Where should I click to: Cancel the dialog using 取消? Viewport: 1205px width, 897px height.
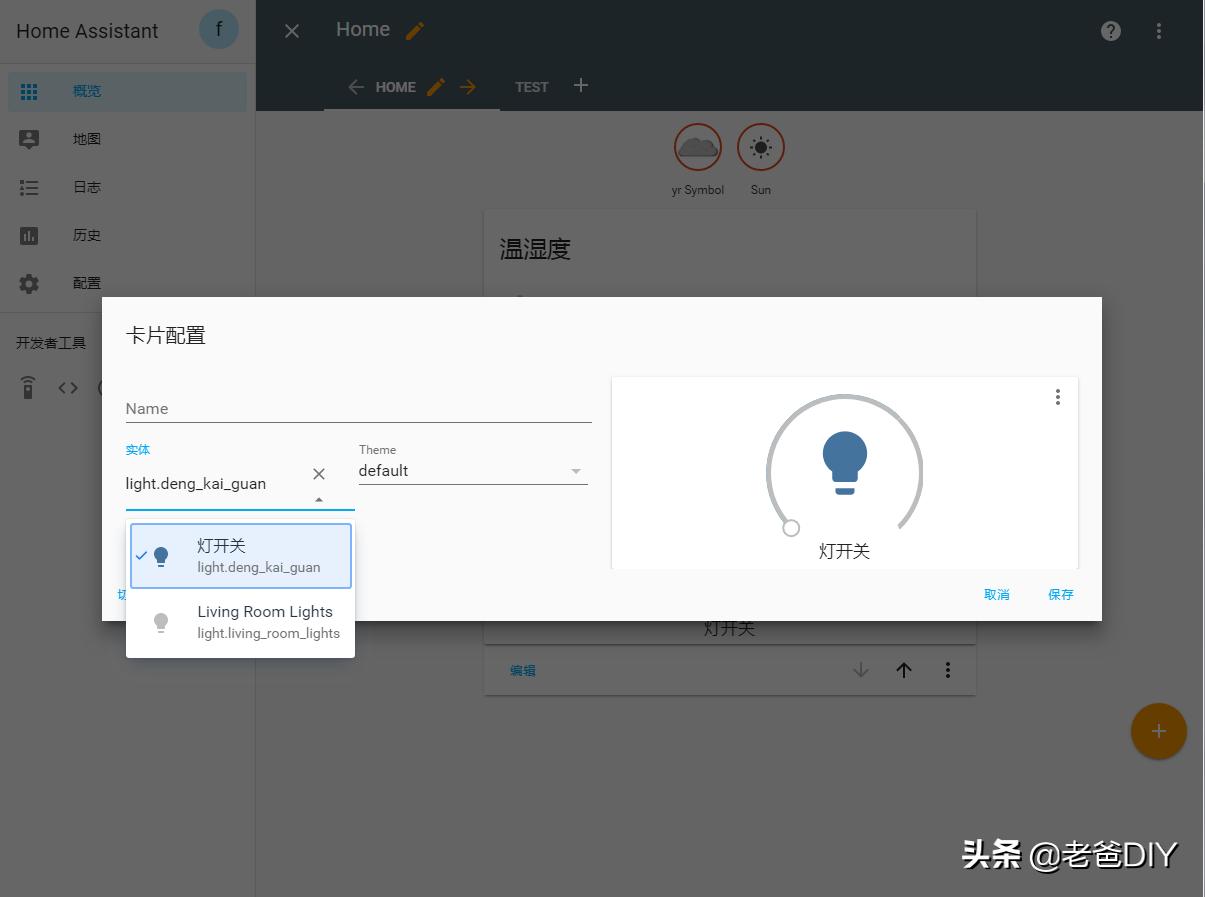996,594
